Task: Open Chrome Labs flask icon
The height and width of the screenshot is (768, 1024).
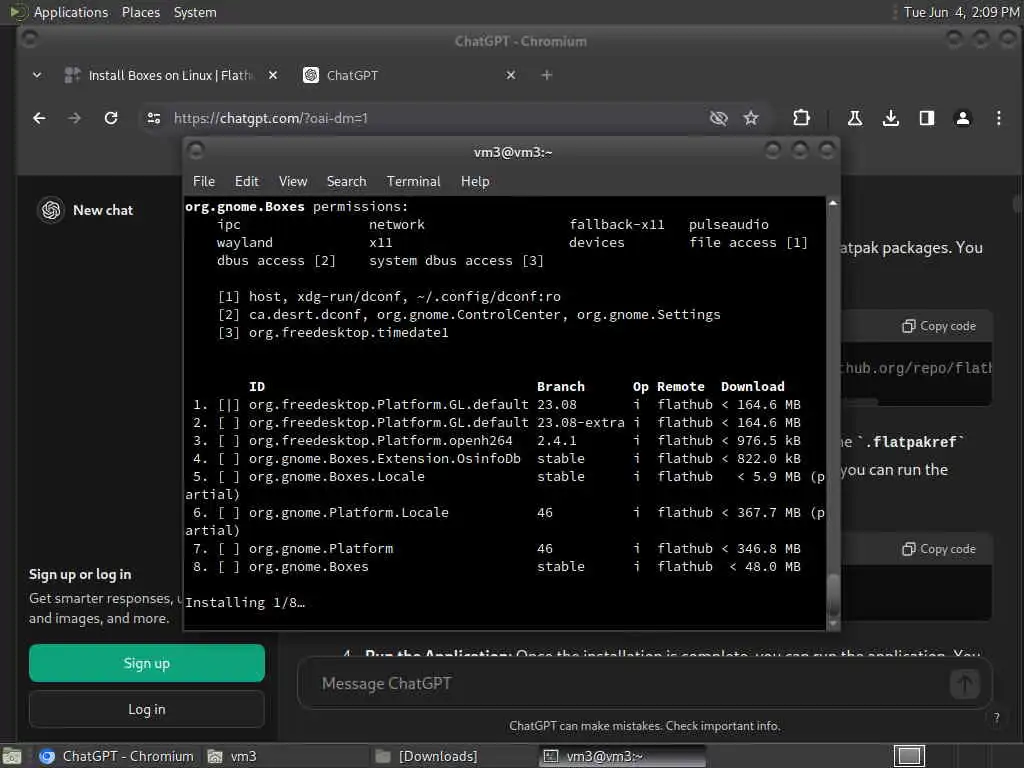Action: click(854, 118)
